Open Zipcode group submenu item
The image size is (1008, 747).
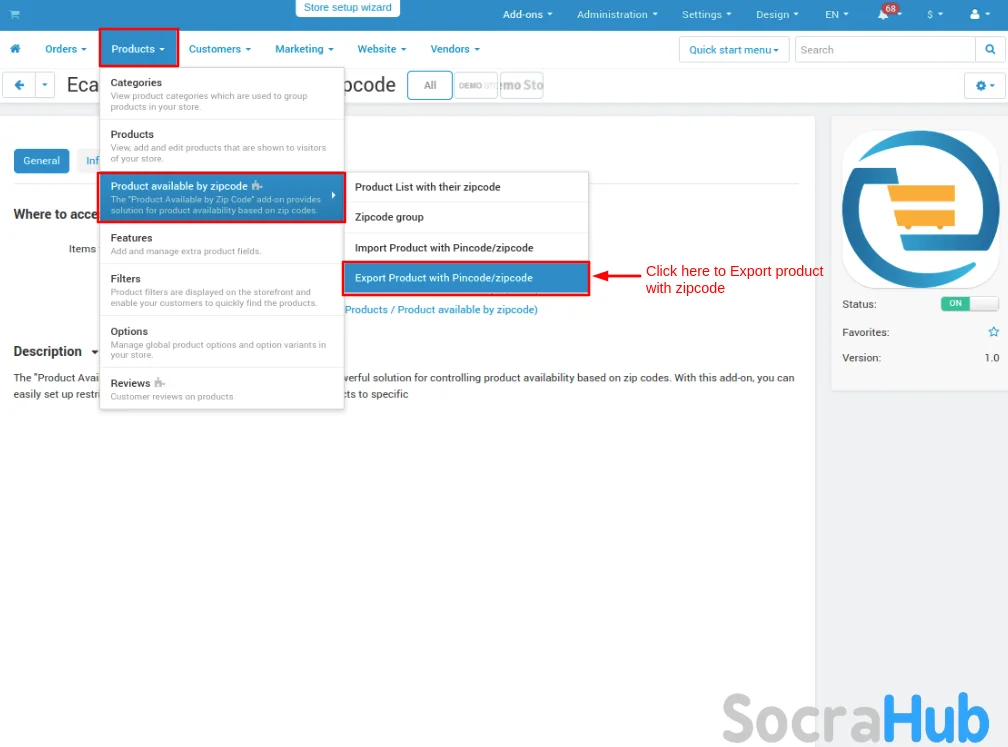point(466,217)
